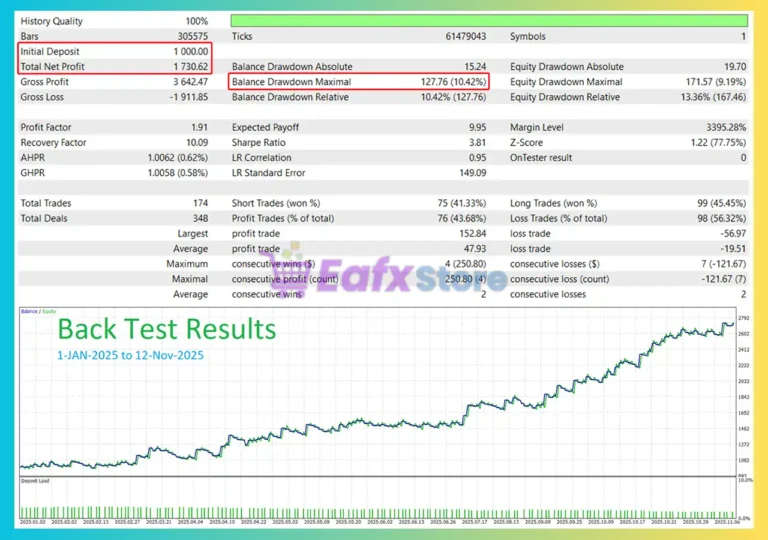Click the Long Trades value 99 (45.45%)

pos(721,203)
